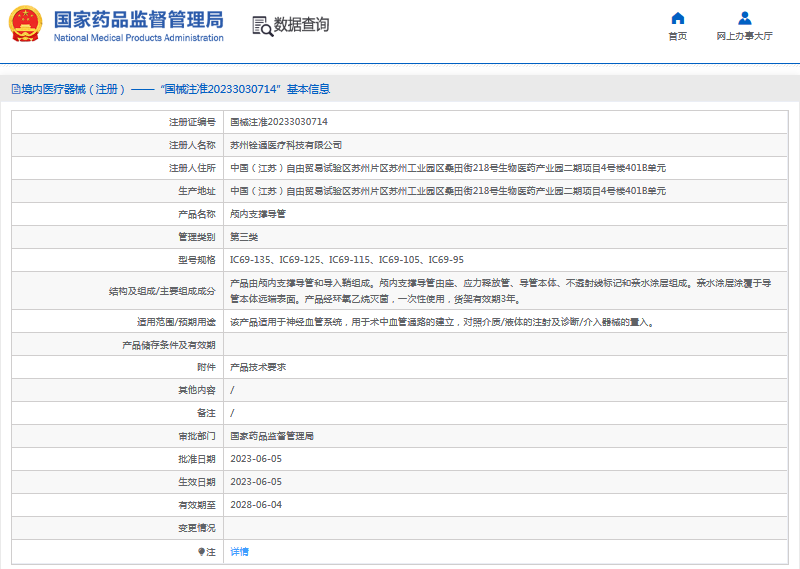Select approval date 2023-06-05 in 批准日期 row
800x569 pixels.
(x=256, y=459)
